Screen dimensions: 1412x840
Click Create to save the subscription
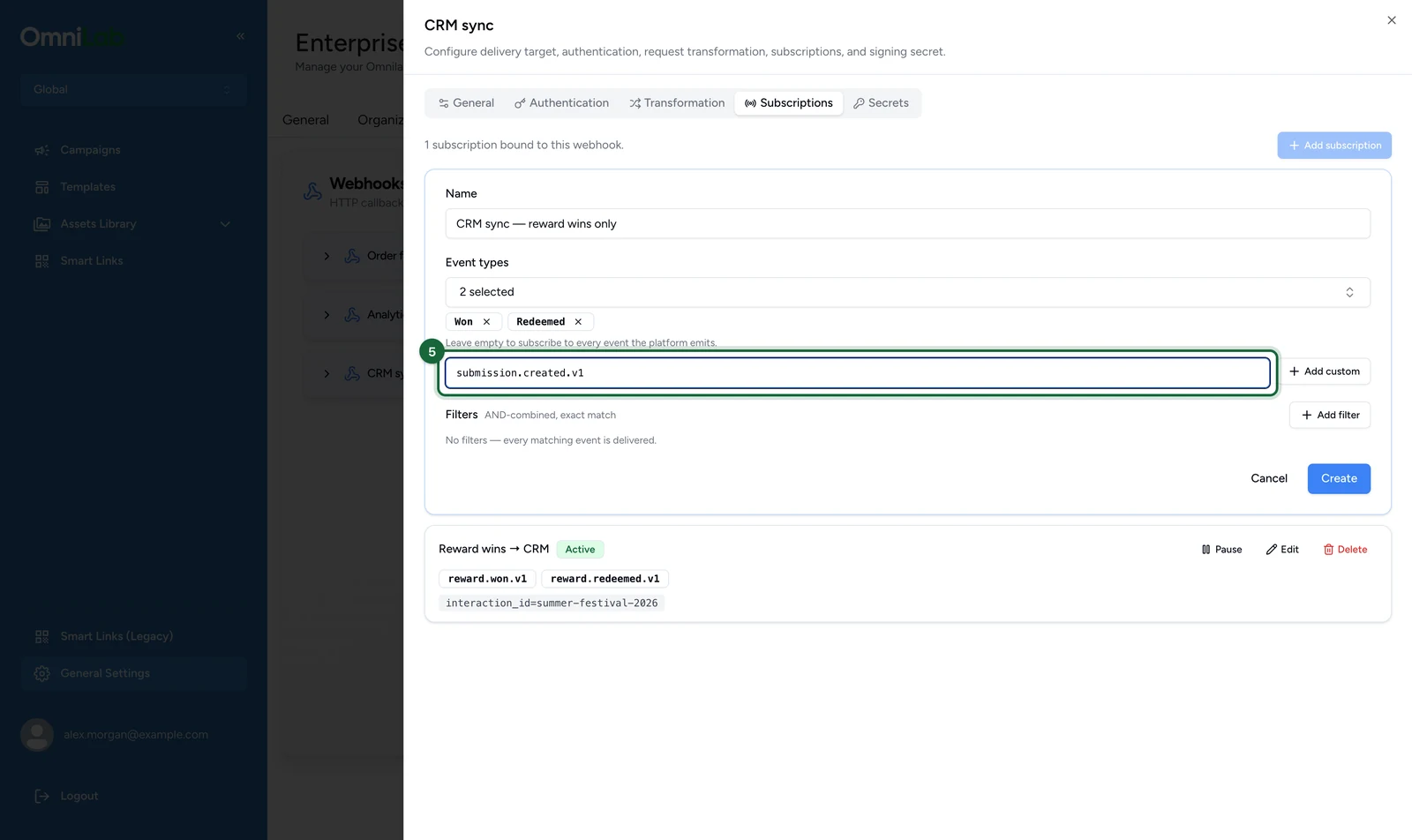(1339, 478)
